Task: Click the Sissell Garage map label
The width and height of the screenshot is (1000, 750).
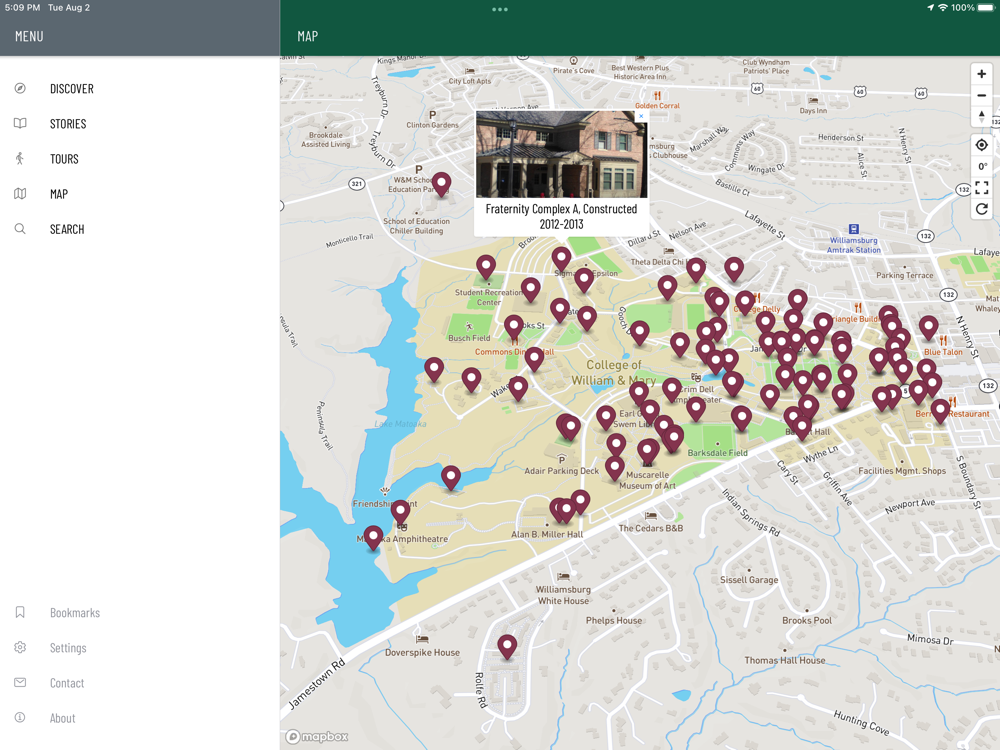Action: (x=749, y=580)
